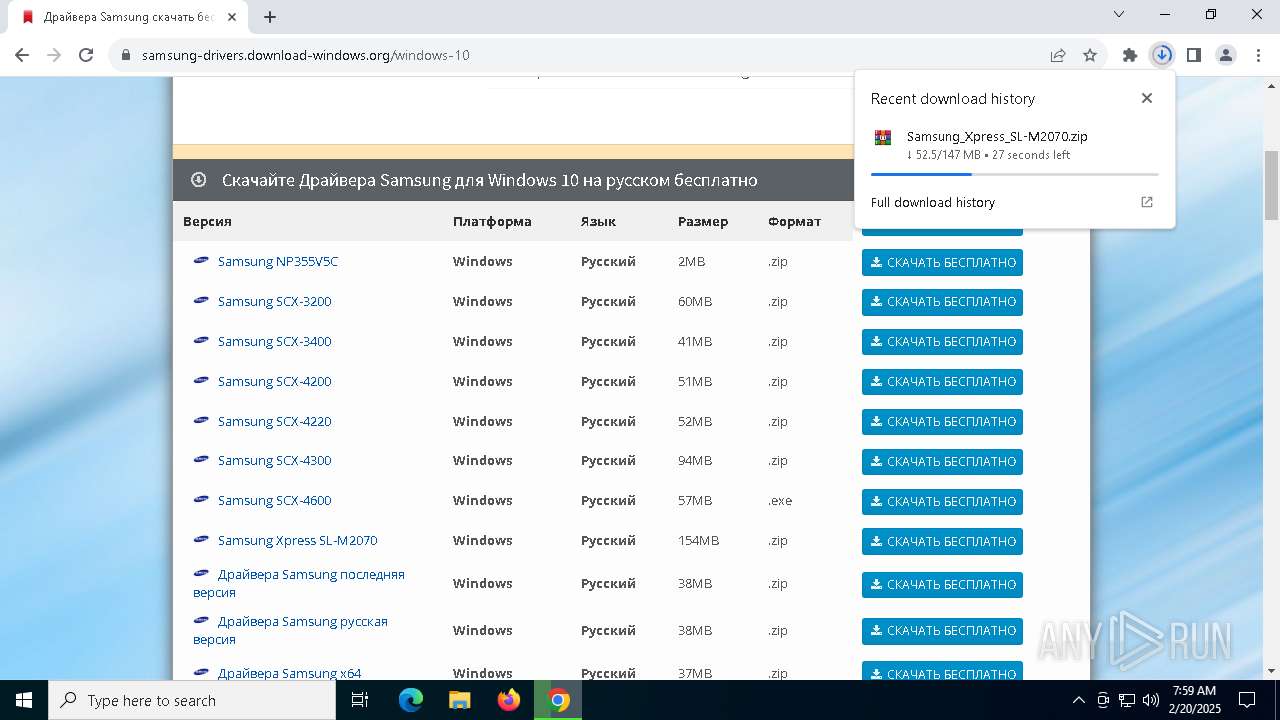Download Samsung Xpress SL-M2070 via Скачать бесплатно
1280x720 pixels.
(x=942, y=541)
